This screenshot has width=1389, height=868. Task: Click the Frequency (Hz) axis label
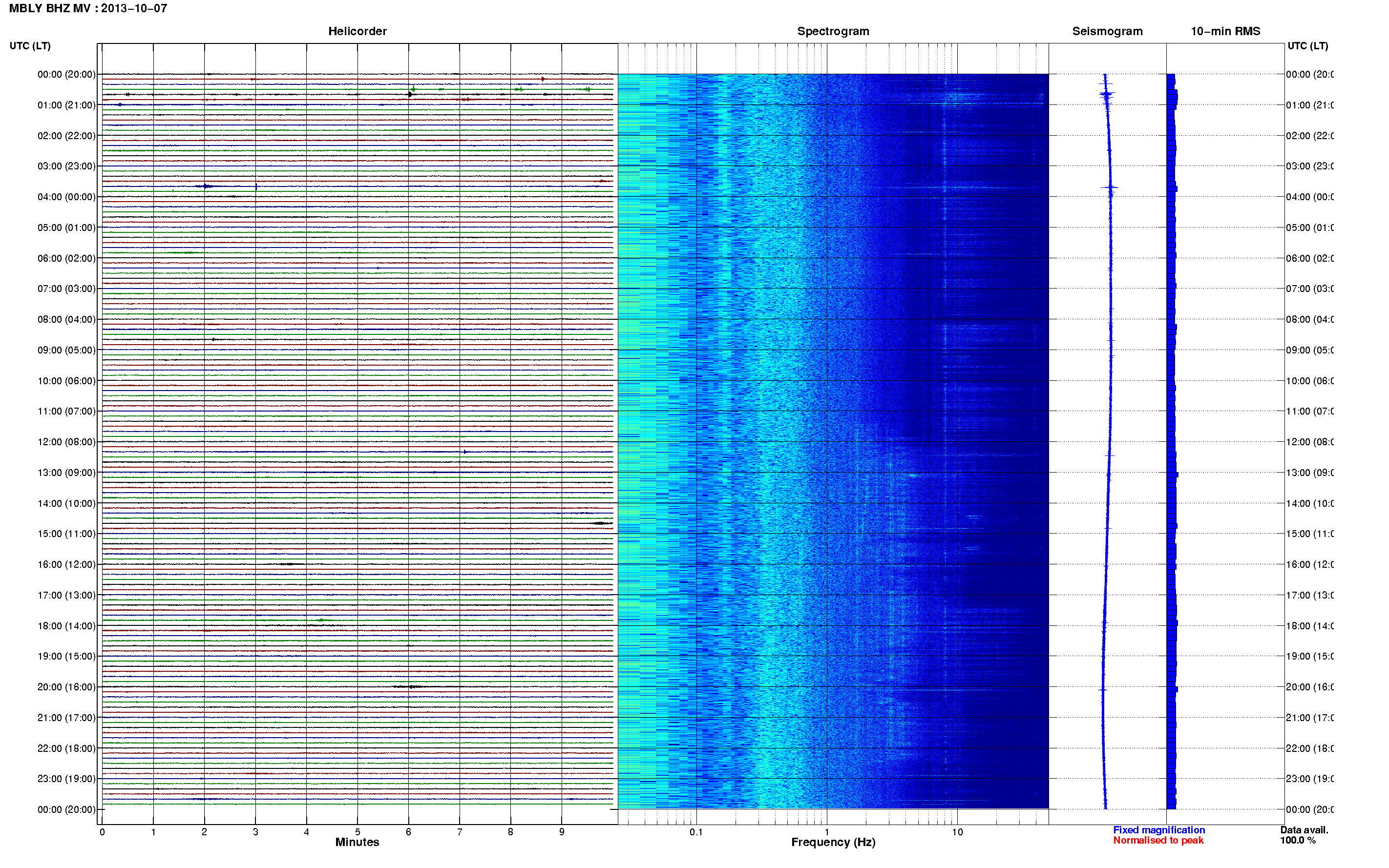[x=833, y=843]
